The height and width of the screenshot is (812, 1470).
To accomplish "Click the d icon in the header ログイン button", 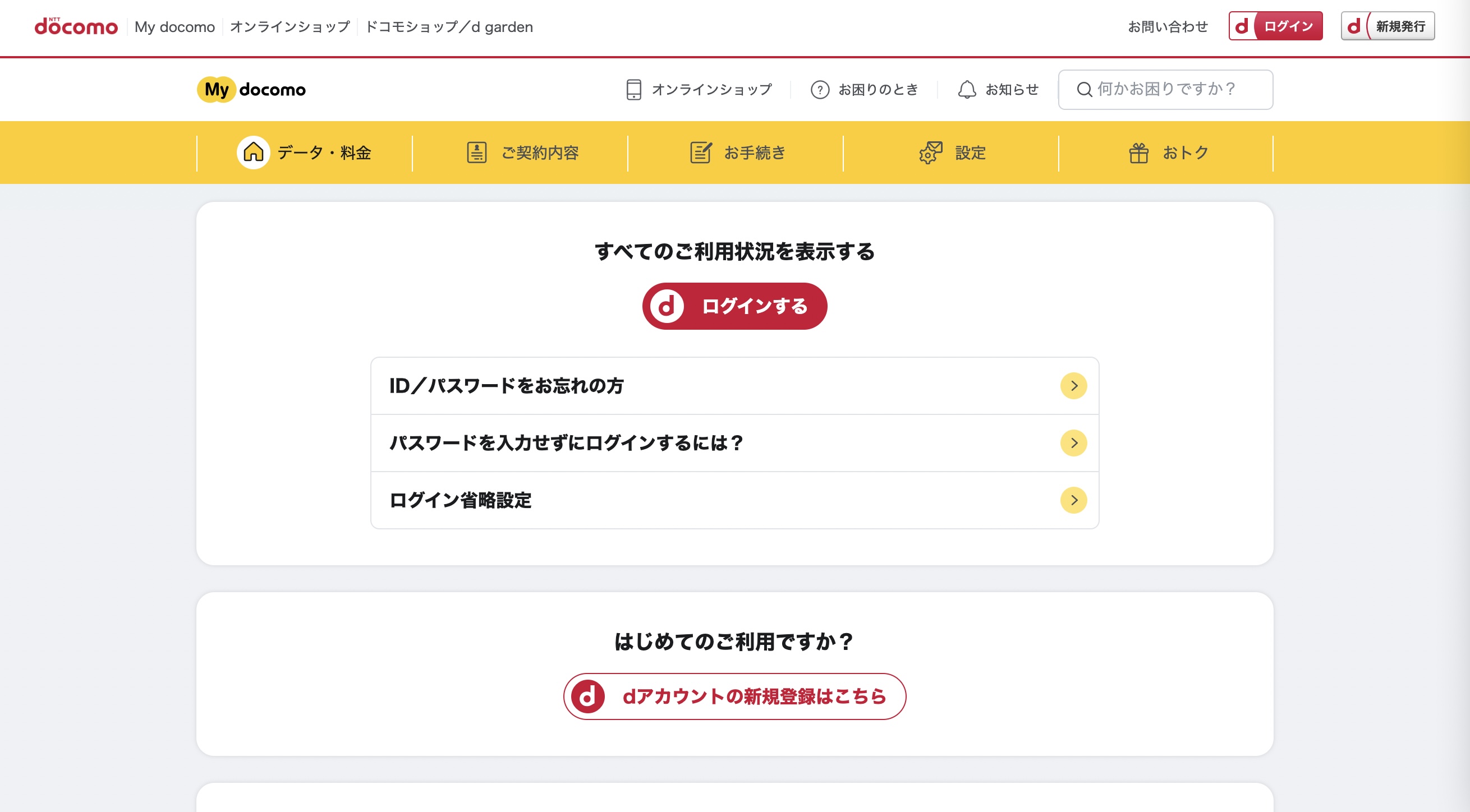I will [x=1242, y=26].
